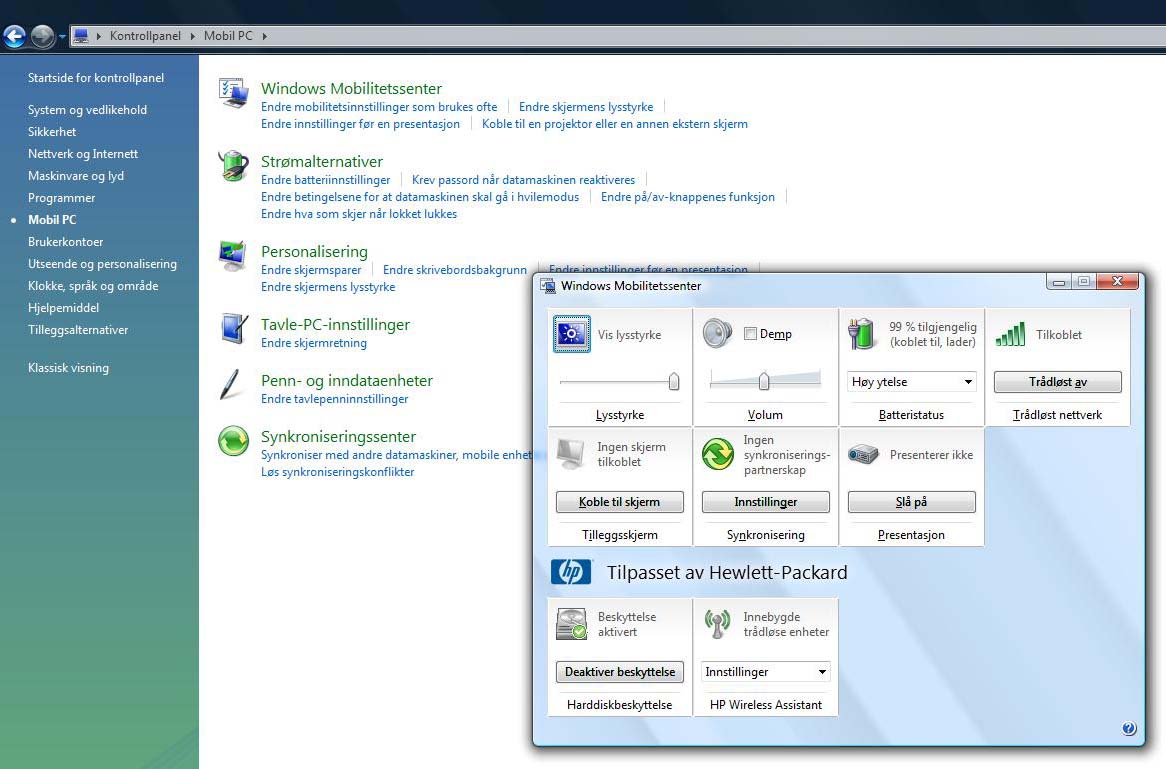Expand the arrow after Kontrollpanel breadcrumb
Screen dimensions: 1166x769
tap(193, 36)
